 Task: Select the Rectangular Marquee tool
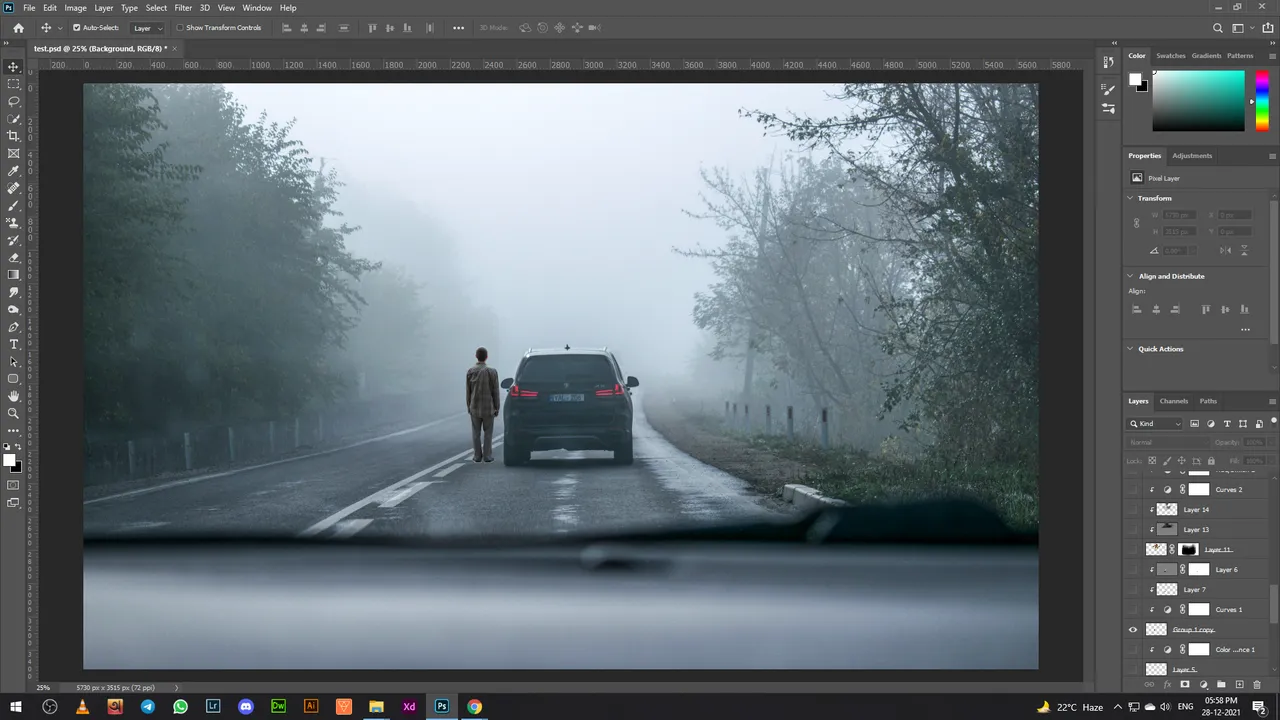tap(13, 84)
